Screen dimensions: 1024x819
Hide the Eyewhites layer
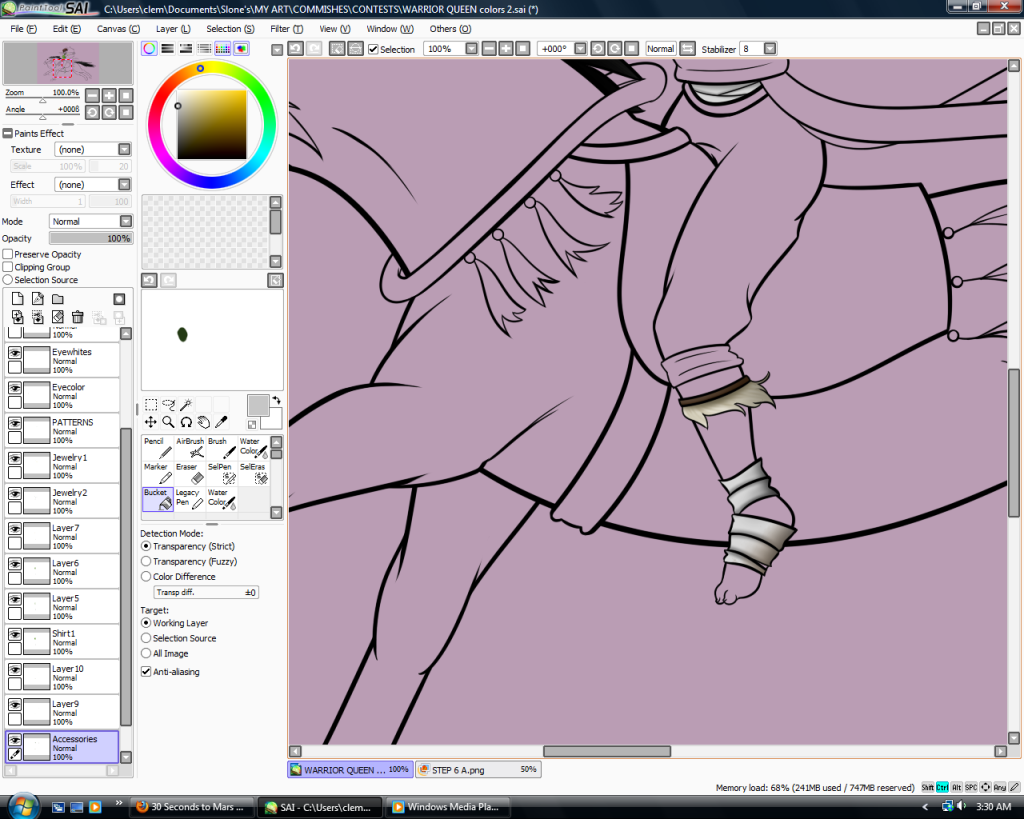click(x=14, y=352)
